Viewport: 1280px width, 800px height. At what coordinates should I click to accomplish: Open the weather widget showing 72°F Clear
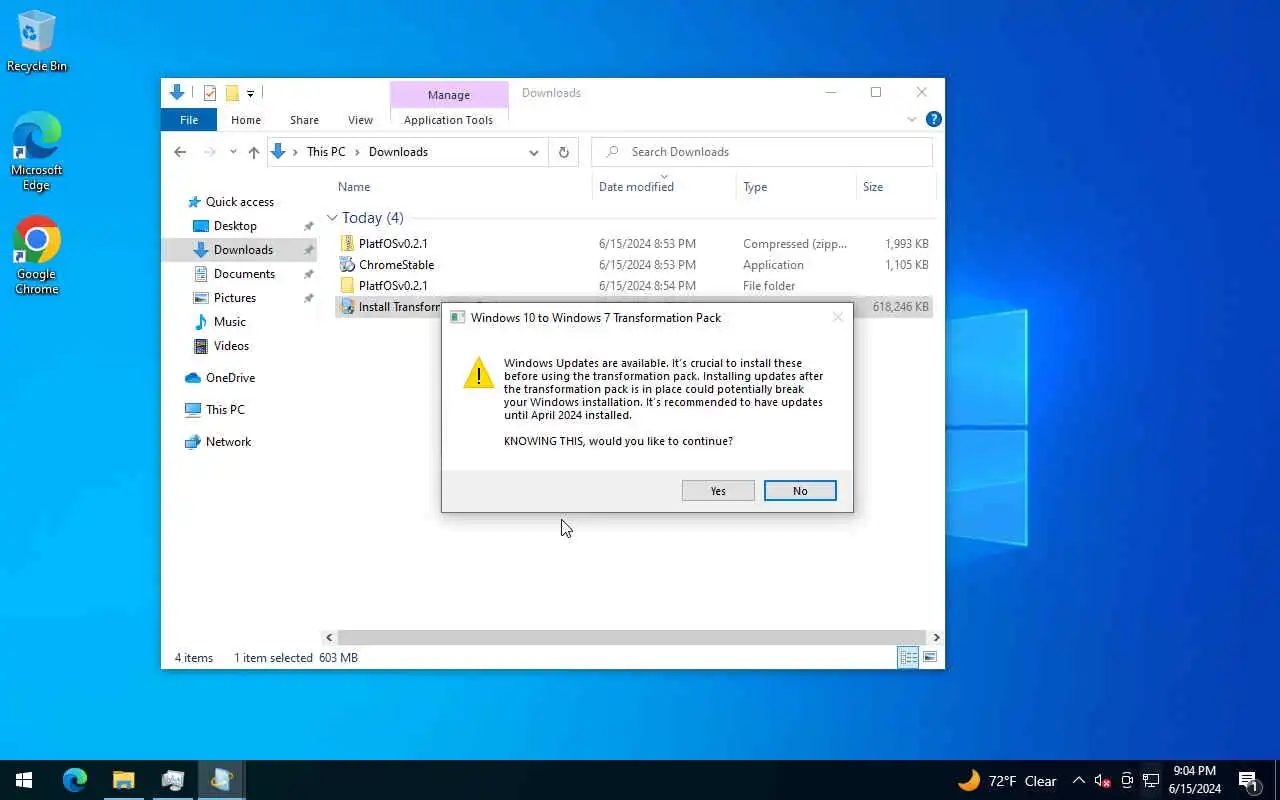tap(1008, 781)
